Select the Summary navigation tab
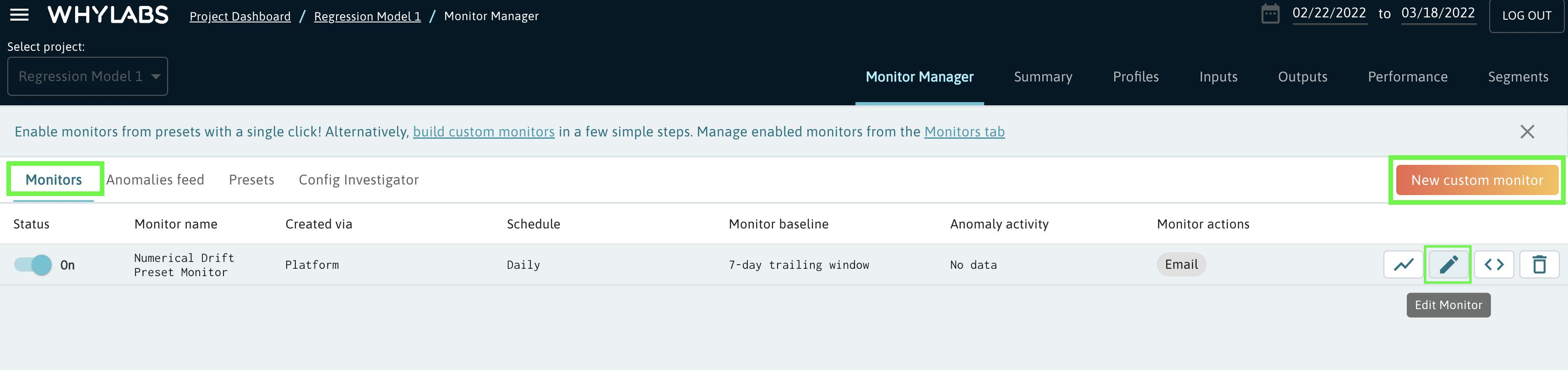1568x370 pixels. (1043, 77)
